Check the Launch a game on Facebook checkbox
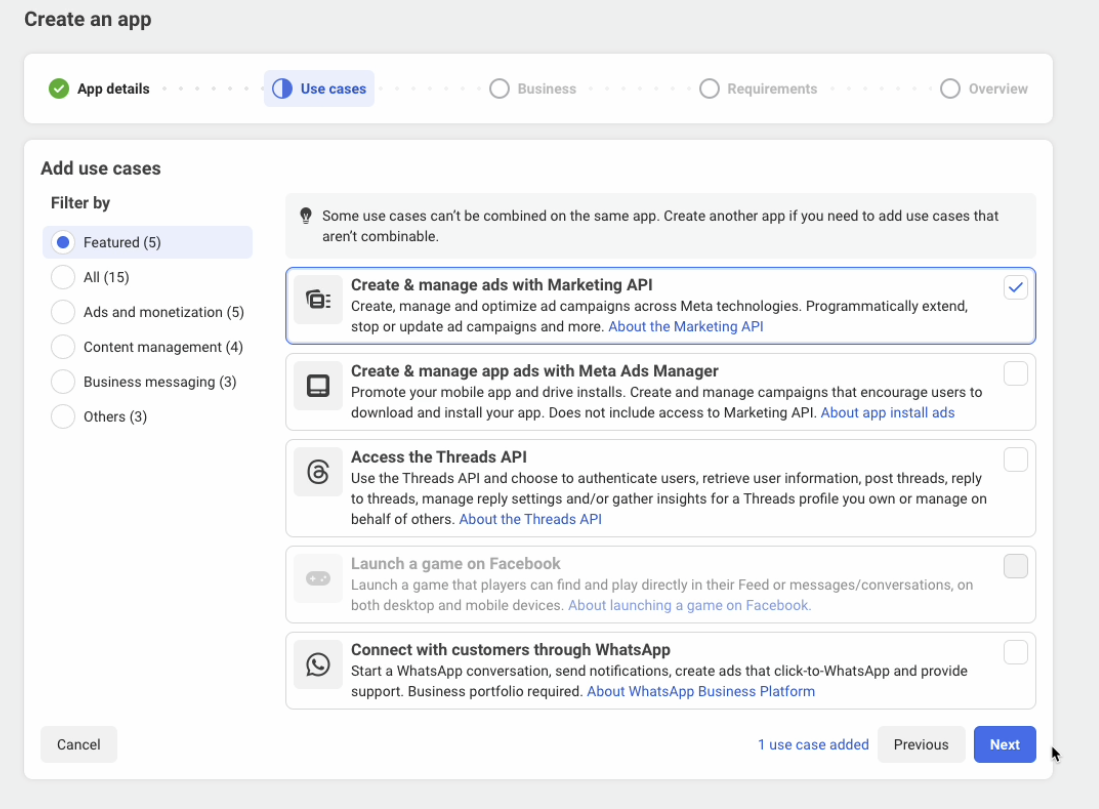Viewport: 1099px width, 809px height. [1015, 566]
